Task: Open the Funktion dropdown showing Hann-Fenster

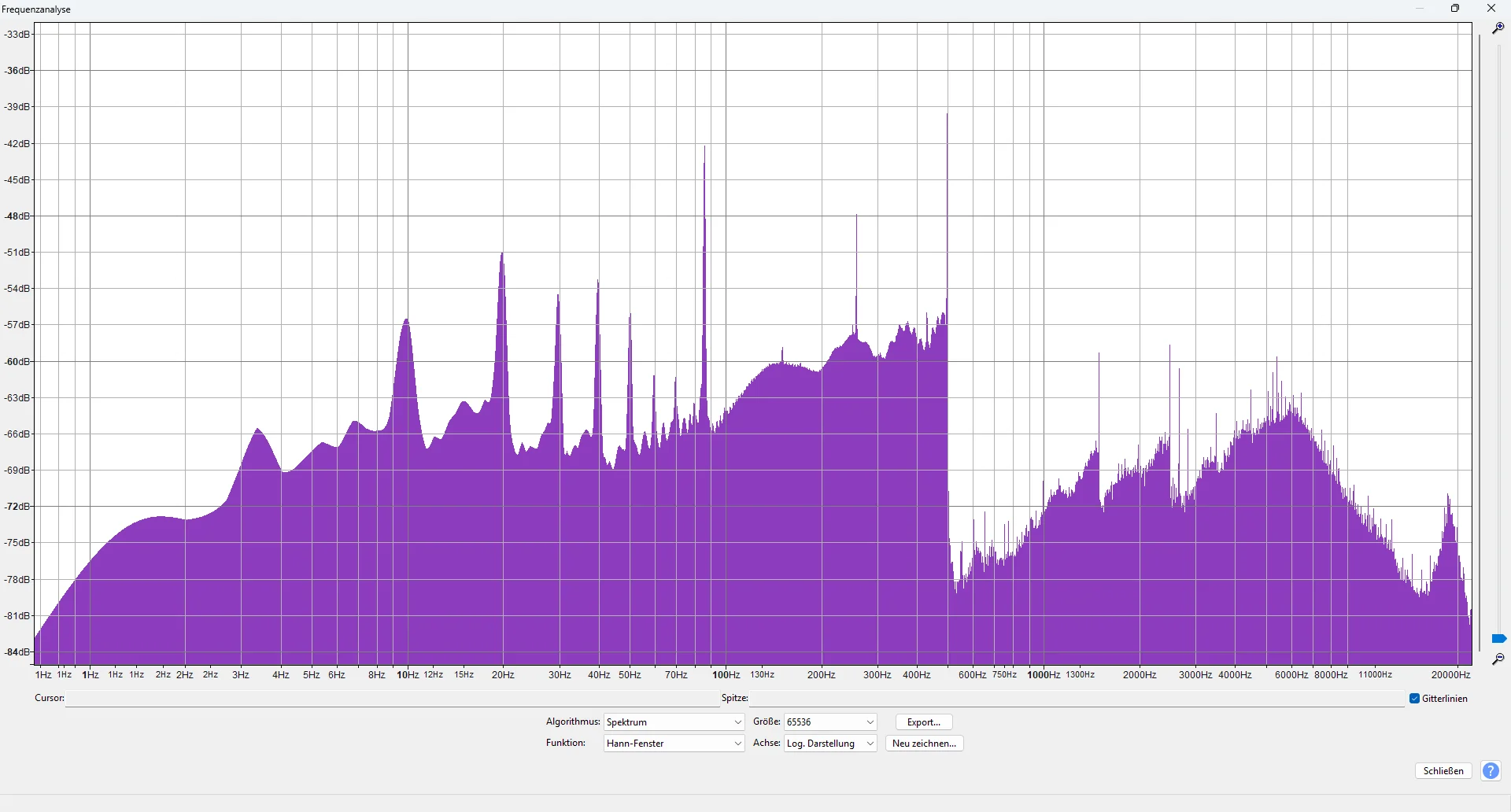Action: [674, 744]
